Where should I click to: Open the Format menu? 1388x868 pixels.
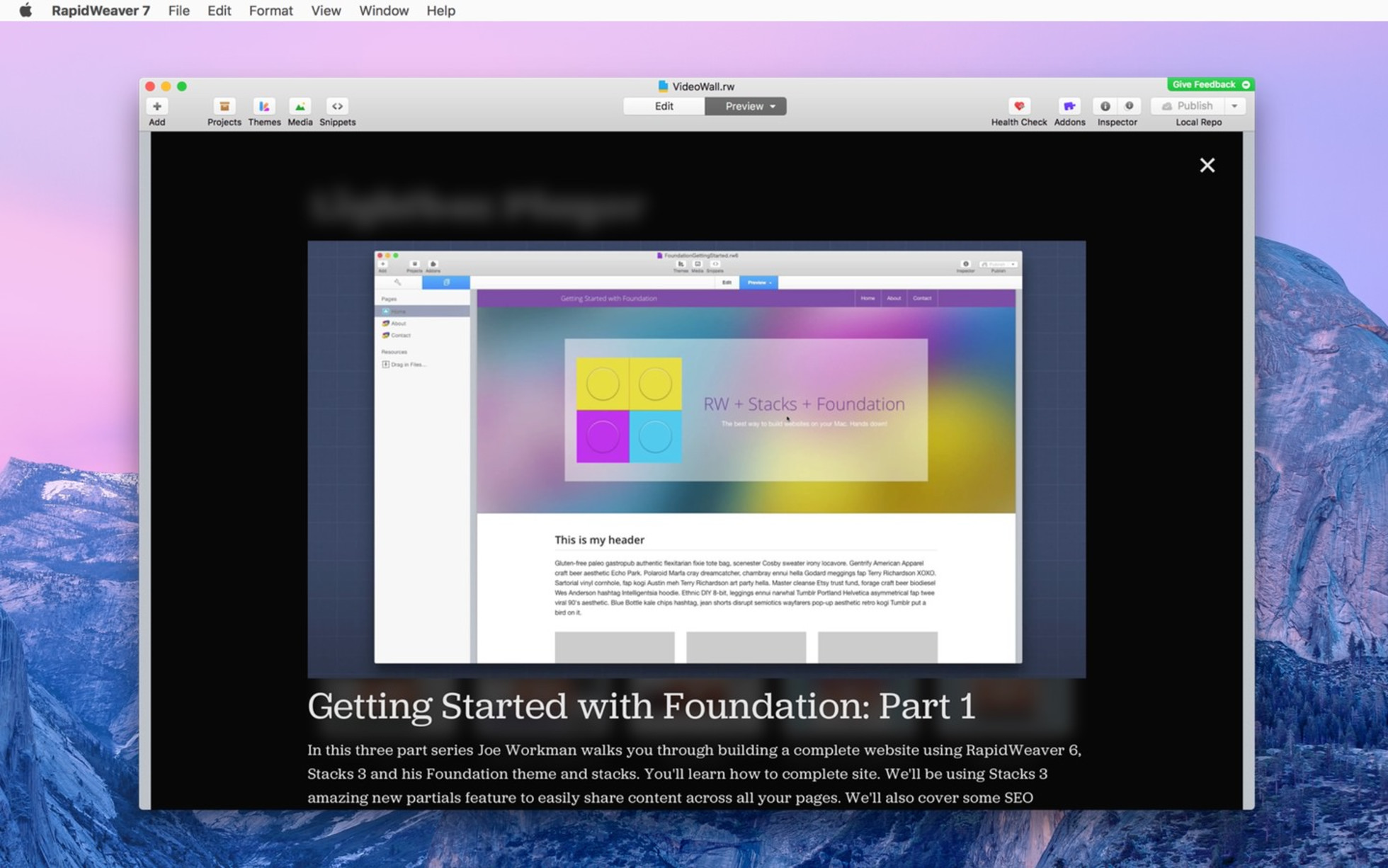pos(271,11)
